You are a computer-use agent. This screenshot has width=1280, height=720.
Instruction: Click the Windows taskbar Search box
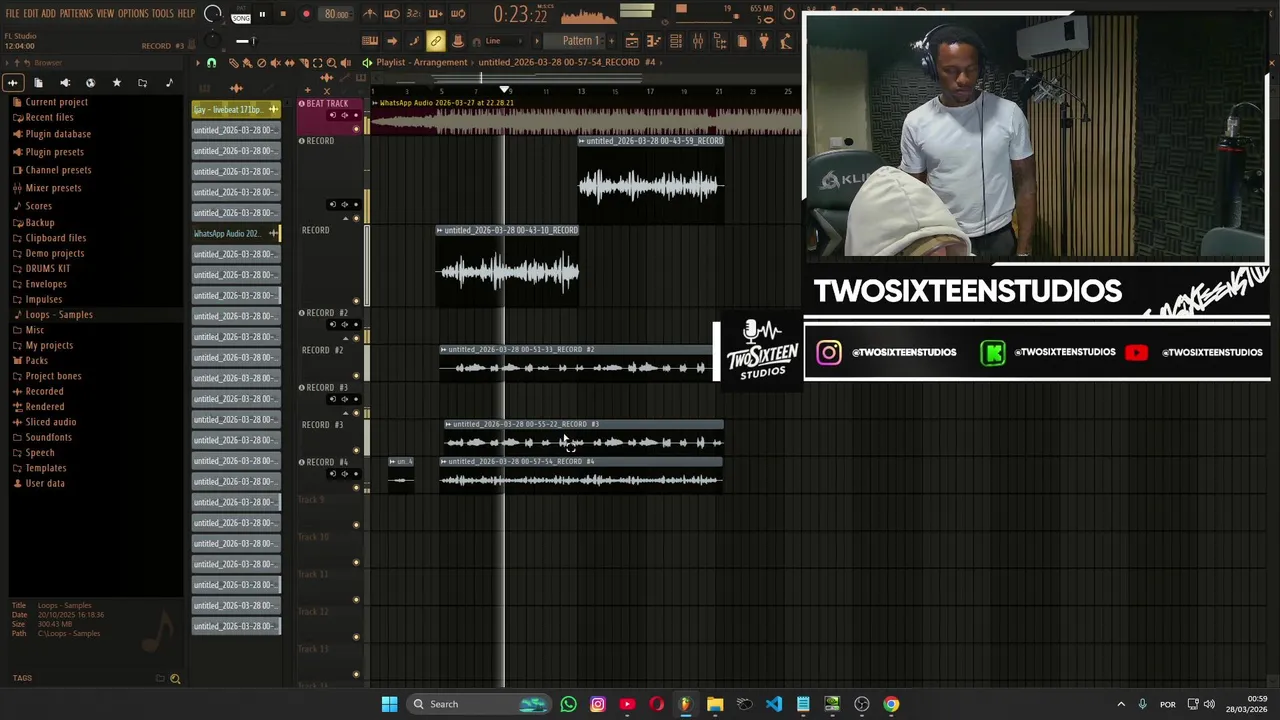478,704
